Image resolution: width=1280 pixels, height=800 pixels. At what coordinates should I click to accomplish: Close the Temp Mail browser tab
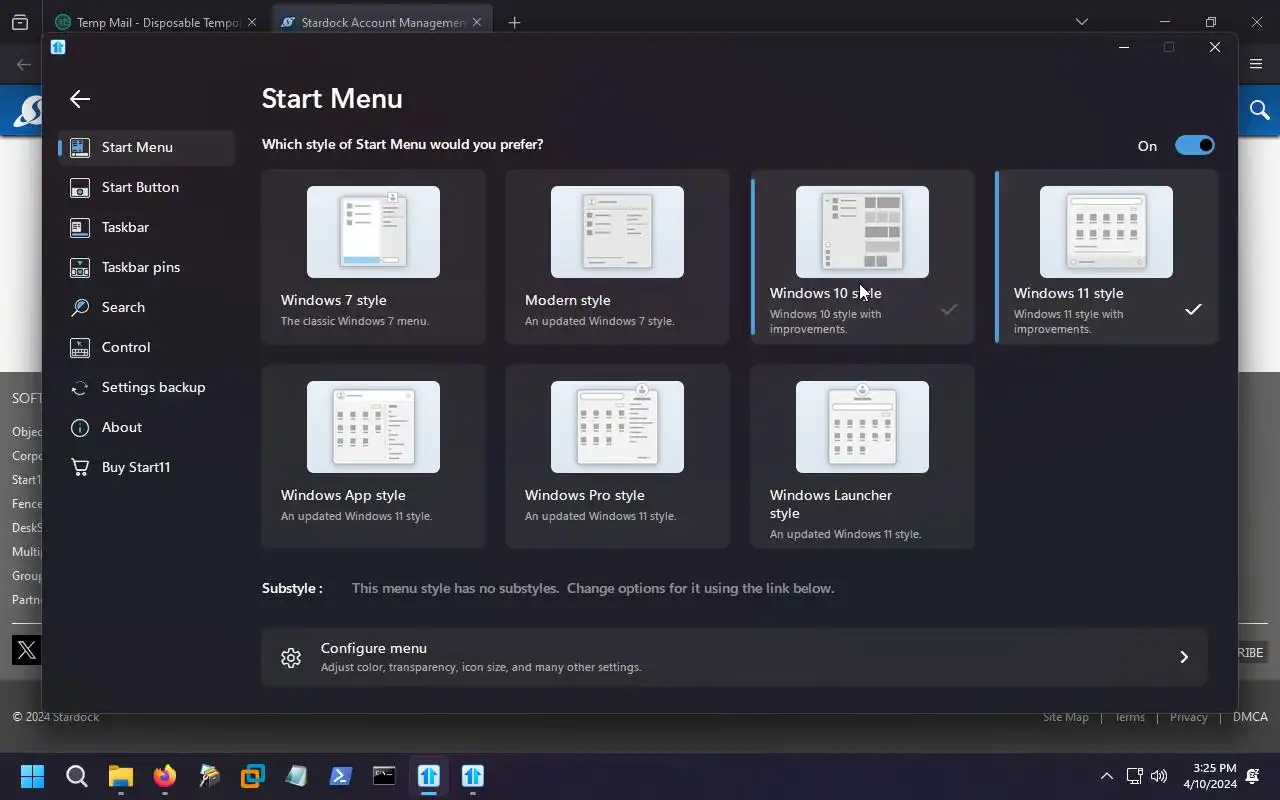coord(251,22)
